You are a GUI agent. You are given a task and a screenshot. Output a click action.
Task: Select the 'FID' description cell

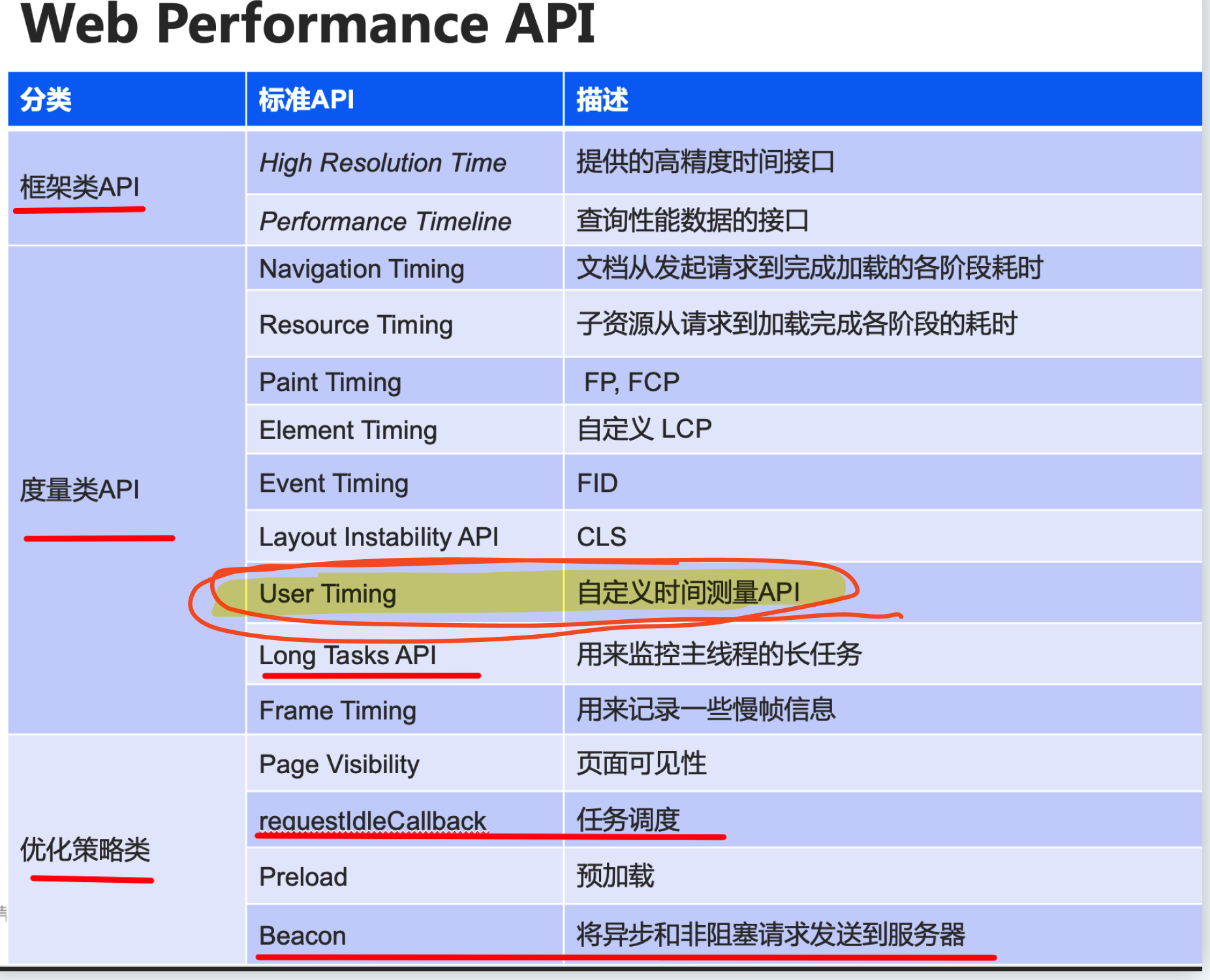coord(883,483)
